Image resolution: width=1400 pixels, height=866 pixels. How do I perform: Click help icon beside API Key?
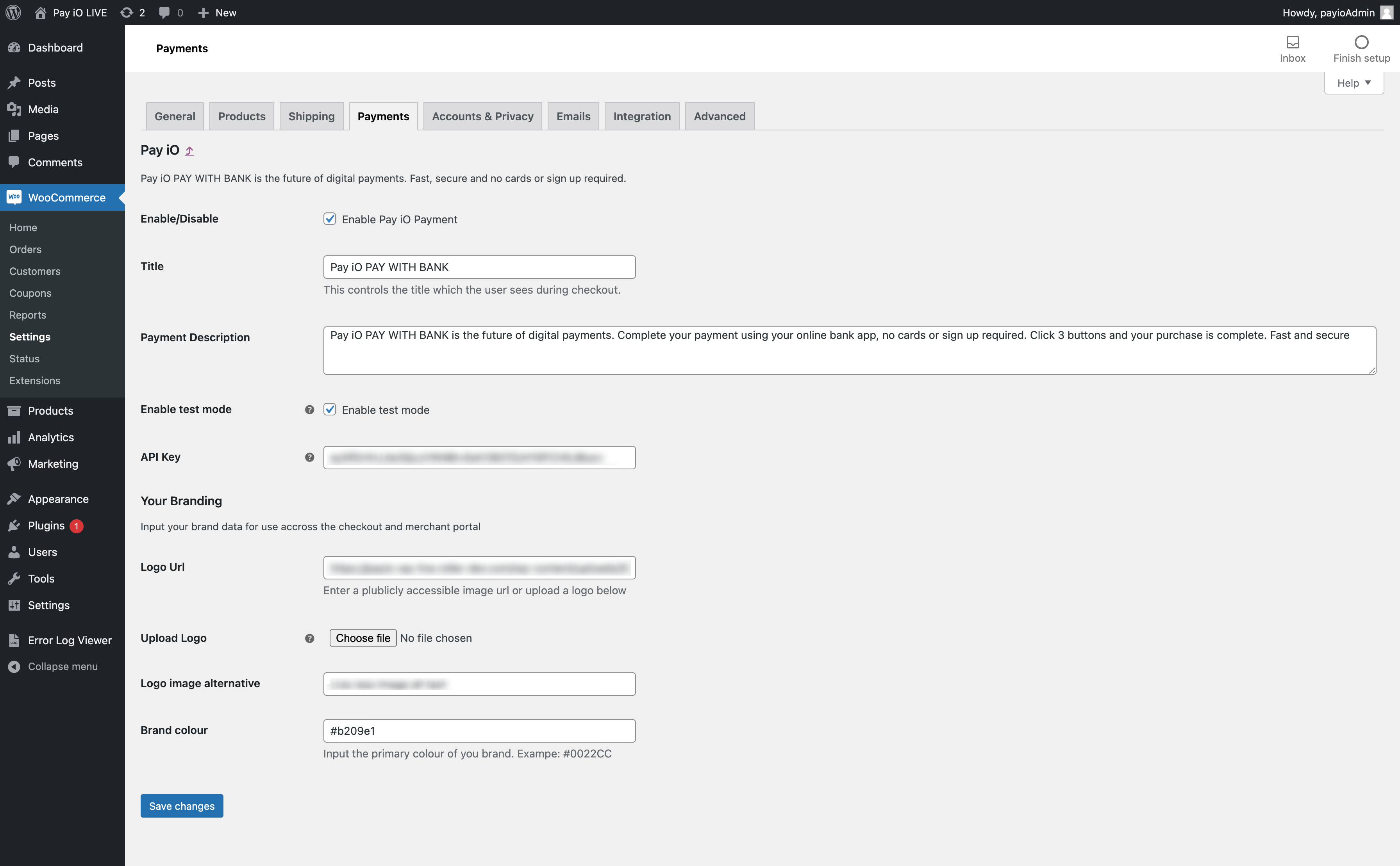(x=309, y=457)
